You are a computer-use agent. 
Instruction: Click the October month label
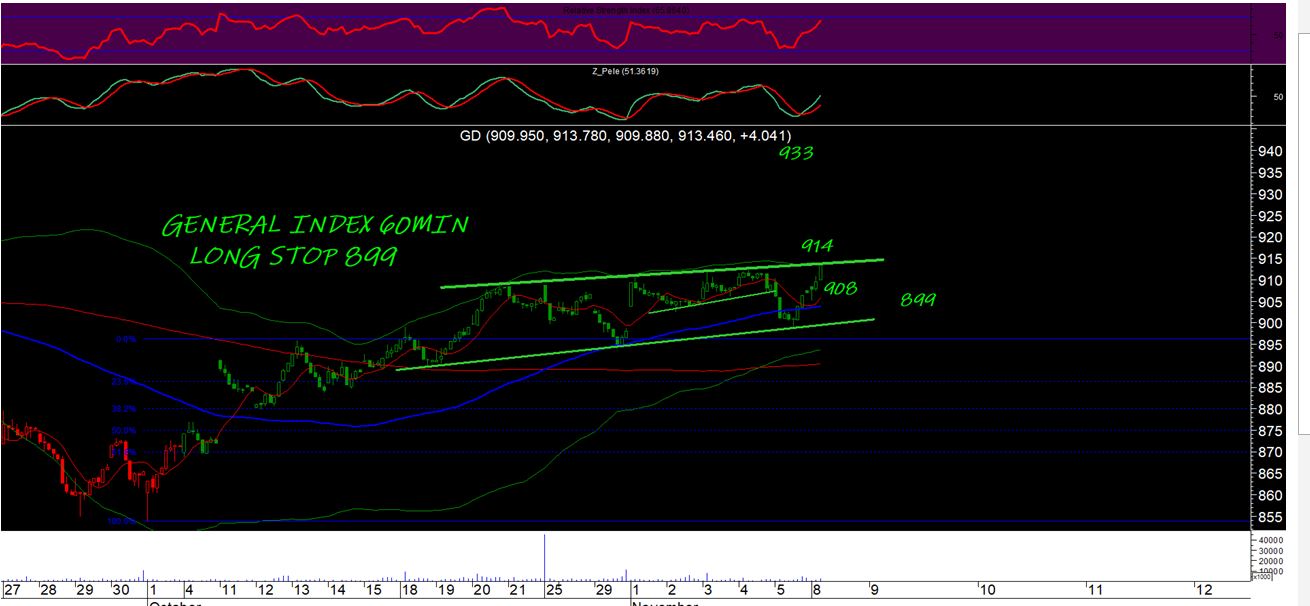tap(175, 603)
